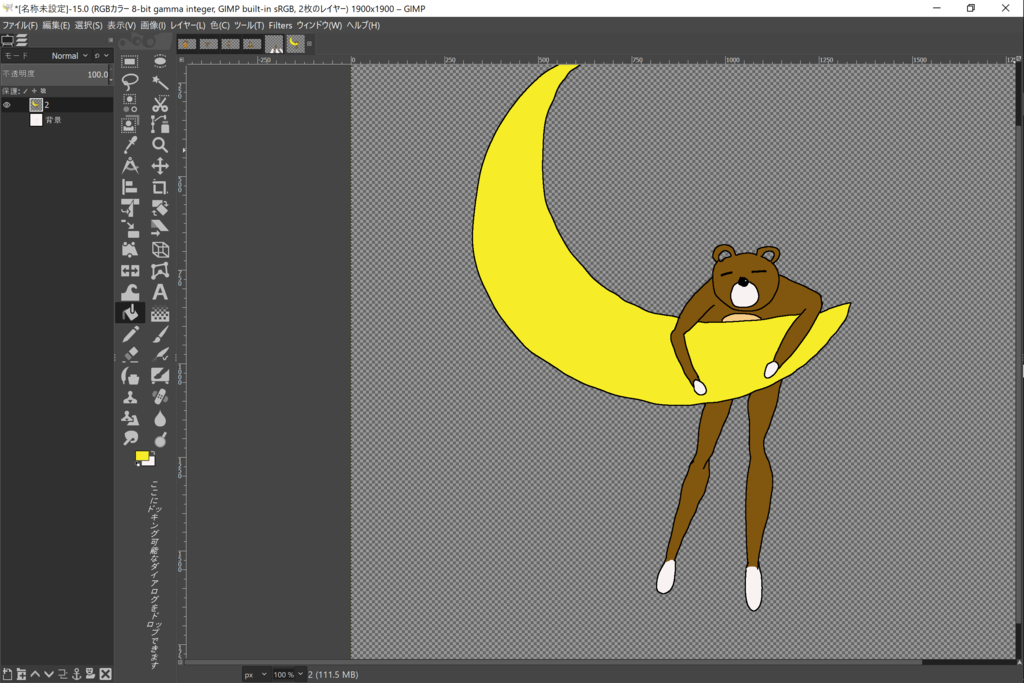Open the Filters menu

280,25
